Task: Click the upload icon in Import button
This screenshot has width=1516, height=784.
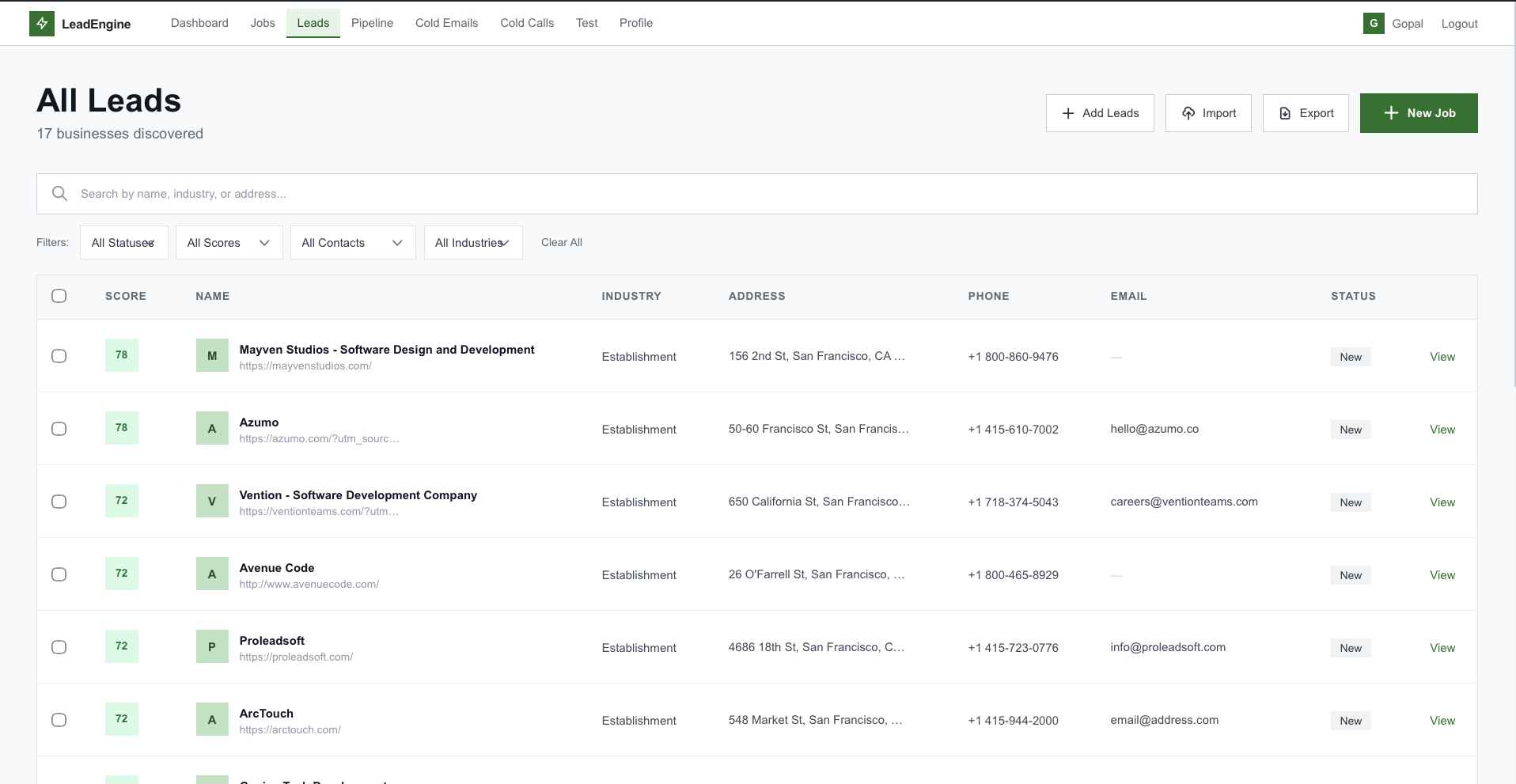Action: click(1189, 113)
